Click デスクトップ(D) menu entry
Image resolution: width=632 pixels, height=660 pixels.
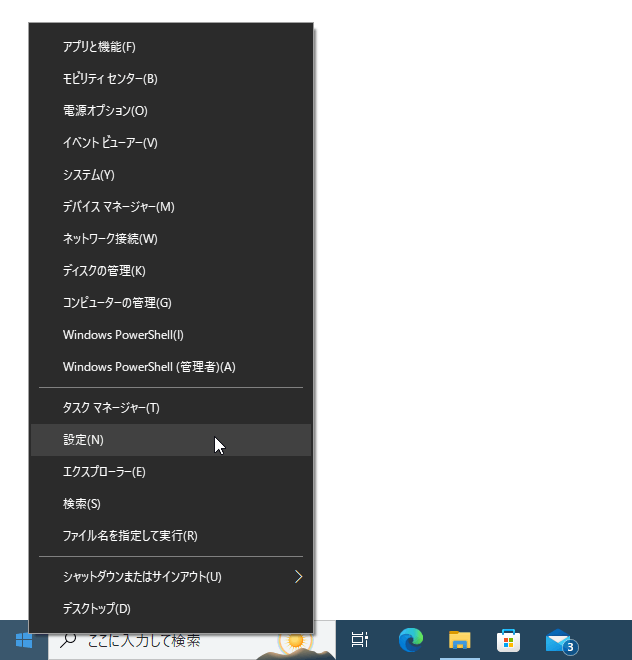[171, 608]
